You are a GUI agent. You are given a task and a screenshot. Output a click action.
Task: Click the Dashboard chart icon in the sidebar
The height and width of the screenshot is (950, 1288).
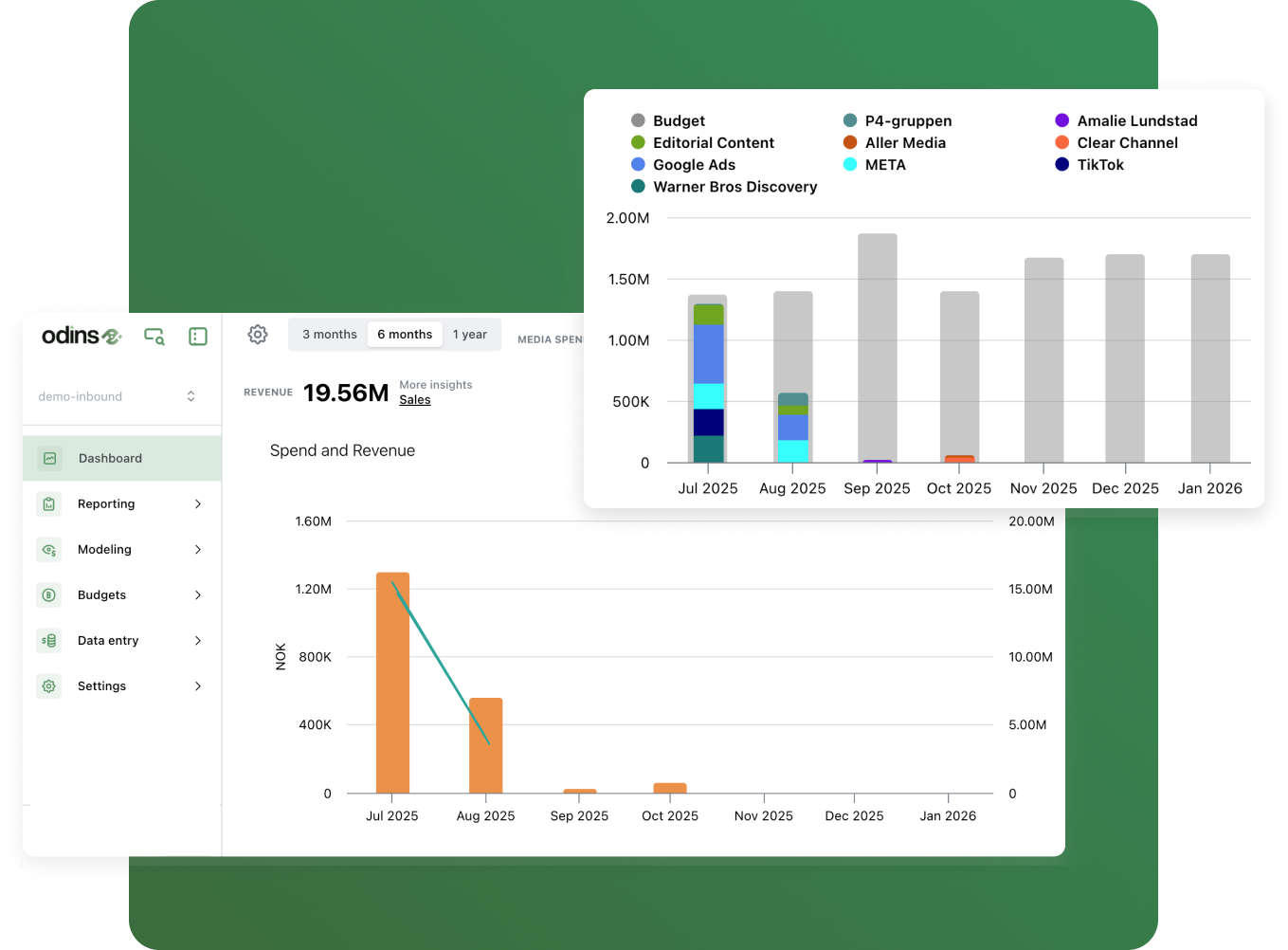50,458
